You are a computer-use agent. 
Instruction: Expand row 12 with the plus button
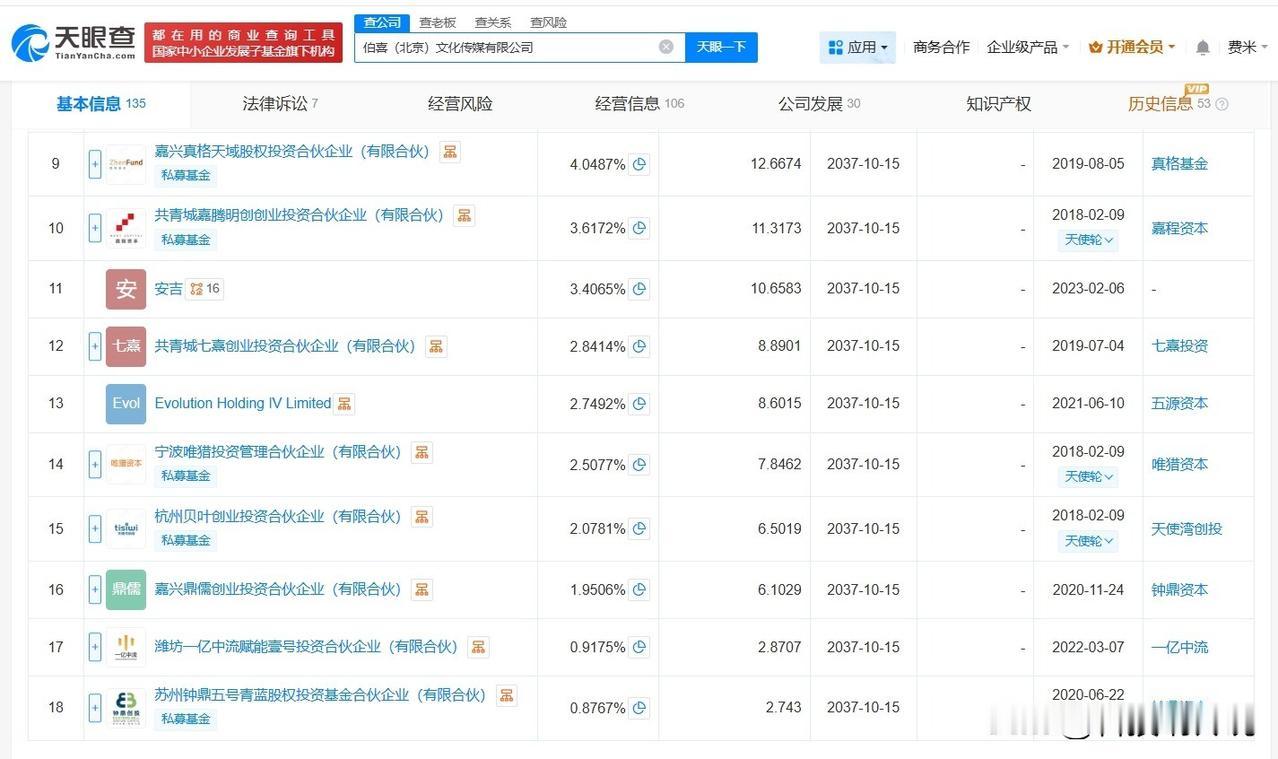[95, 347]
